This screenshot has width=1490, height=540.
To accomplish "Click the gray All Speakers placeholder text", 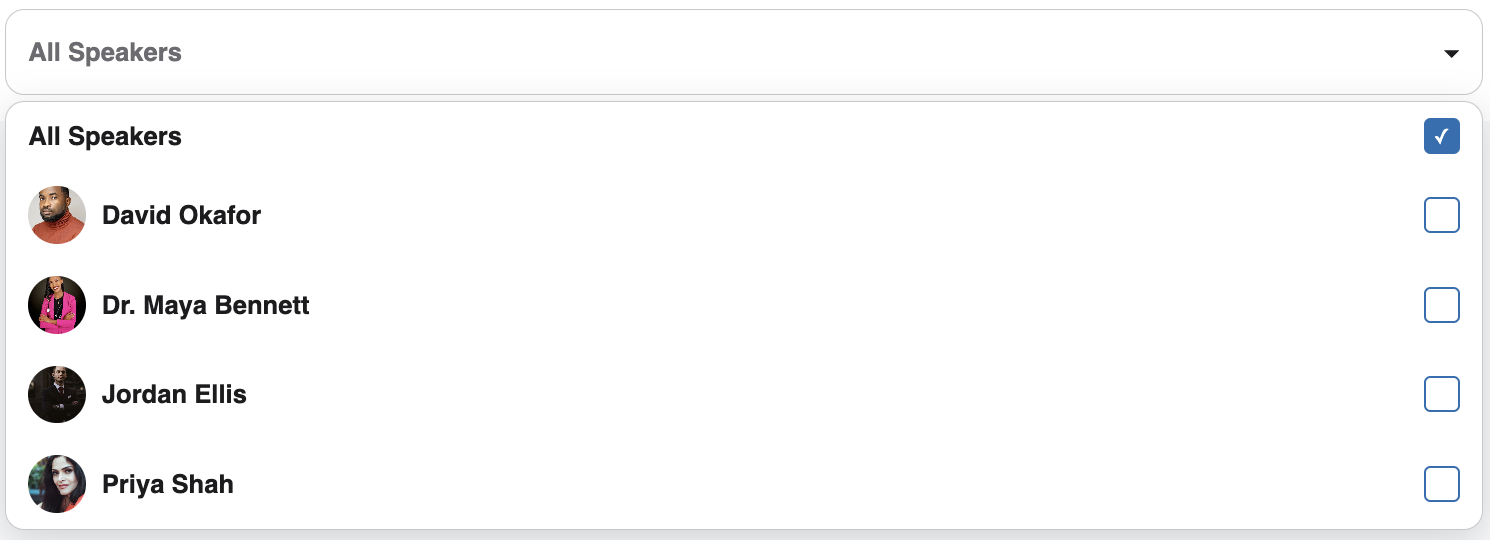I will point(105,52).
